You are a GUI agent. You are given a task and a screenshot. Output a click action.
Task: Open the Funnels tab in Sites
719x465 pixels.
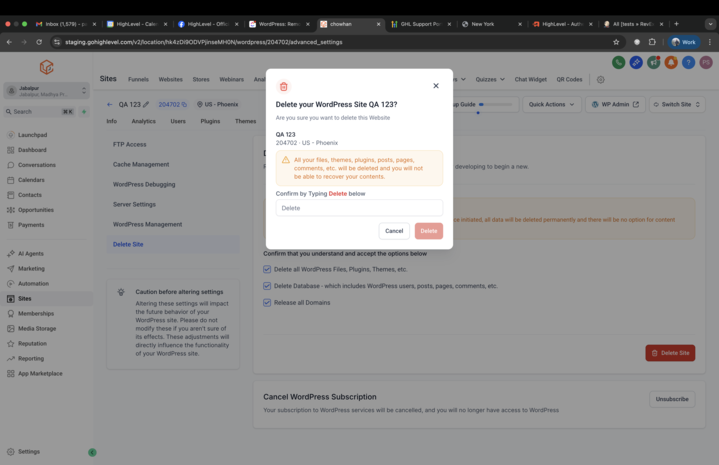click(138, 79)
